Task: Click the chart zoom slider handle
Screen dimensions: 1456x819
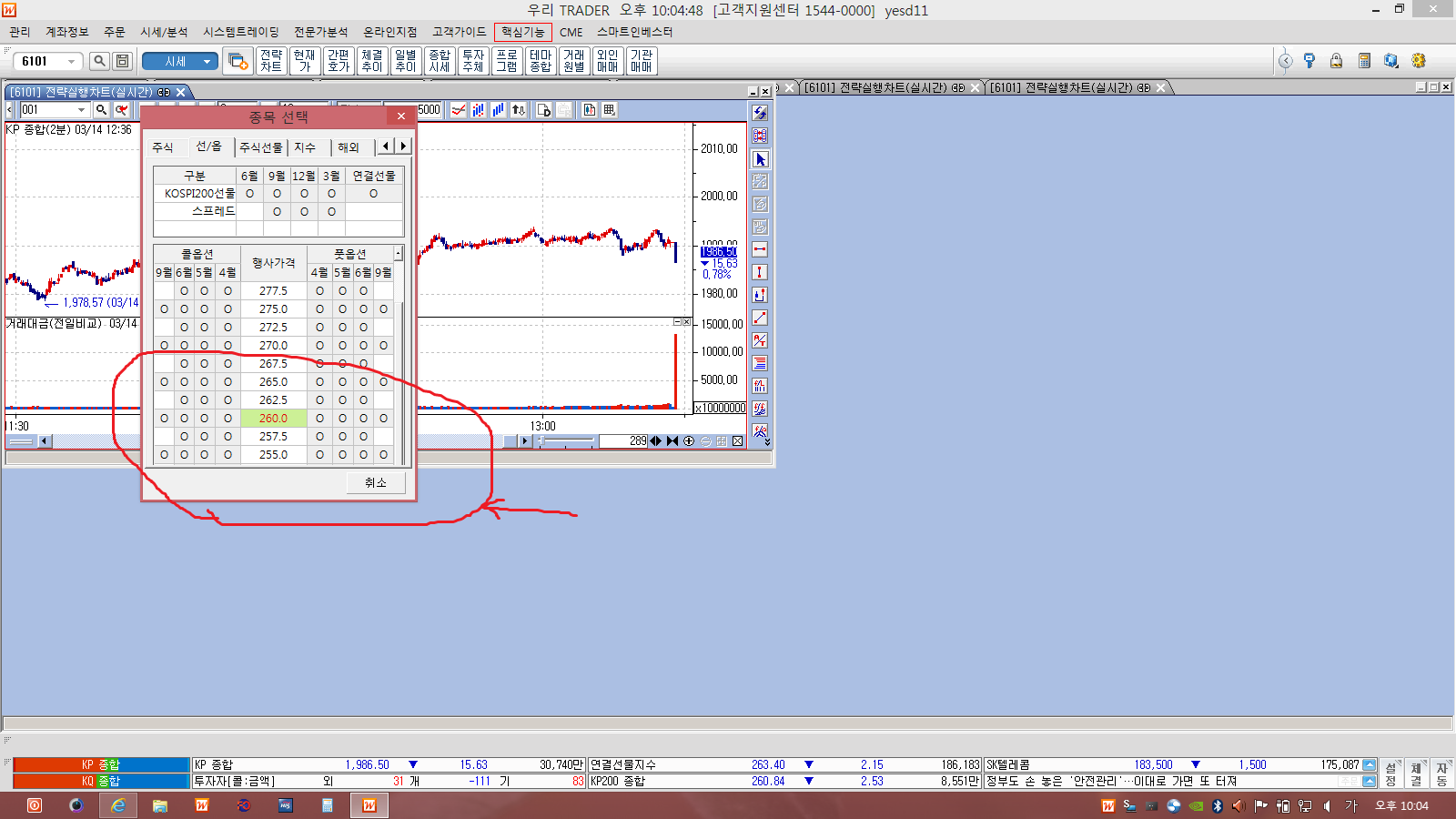Action: tap(542, 441)
